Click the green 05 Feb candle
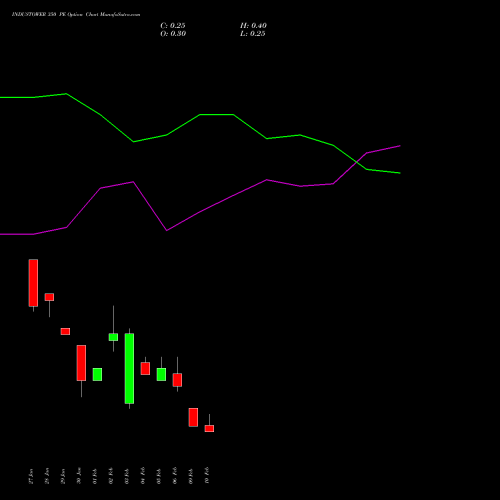This screenshot has width=500, height=500. click(161, 374)
